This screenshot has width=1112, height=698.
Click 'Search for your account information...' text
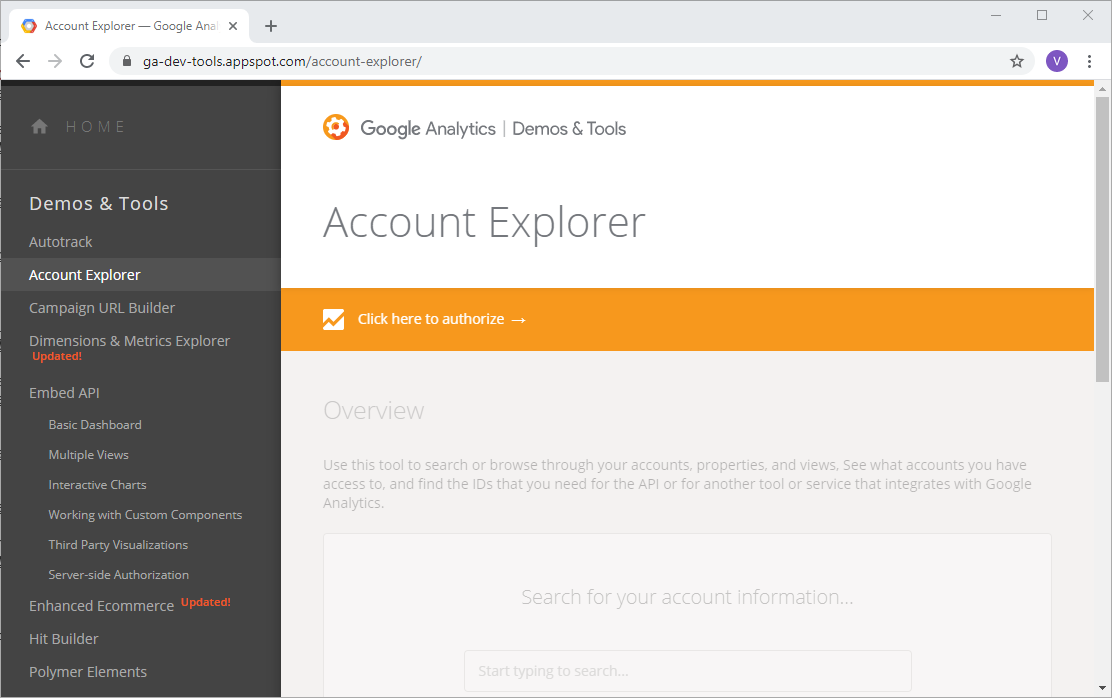click(x=687, y=597)
